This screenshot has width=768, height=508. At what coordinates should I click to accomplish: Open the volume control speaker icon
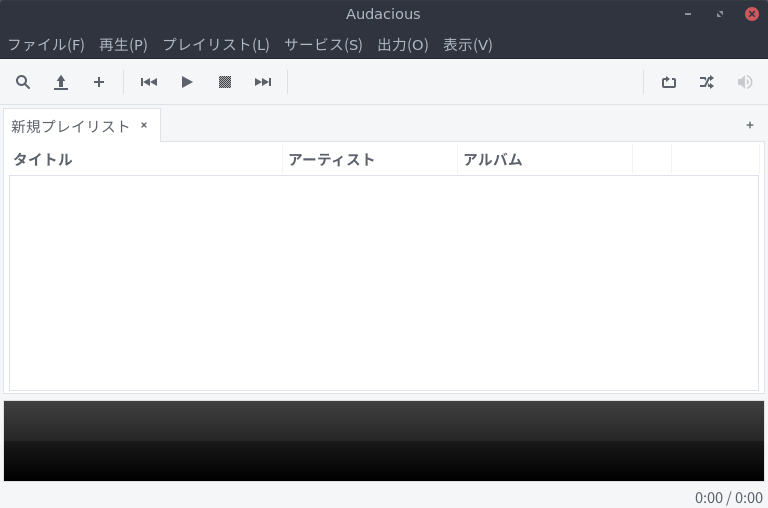[x=745, y=82]
